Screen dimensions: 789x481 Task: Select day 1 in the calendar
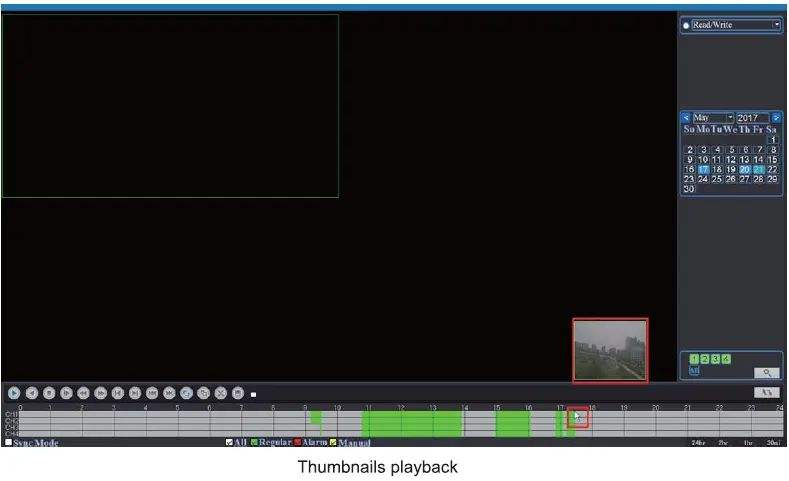tap(773, 140)
